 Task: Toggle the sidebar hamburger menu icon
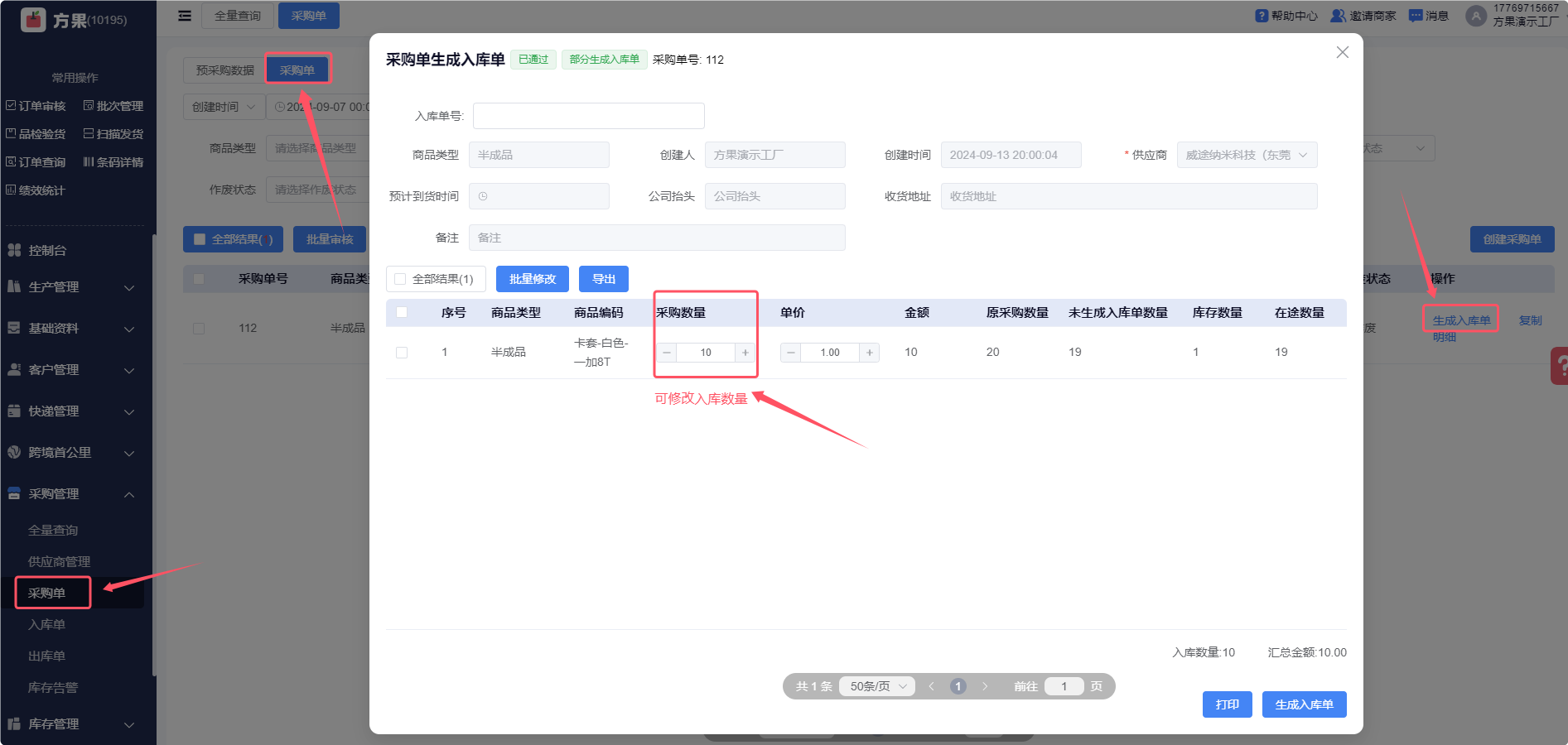click(185, 16)
